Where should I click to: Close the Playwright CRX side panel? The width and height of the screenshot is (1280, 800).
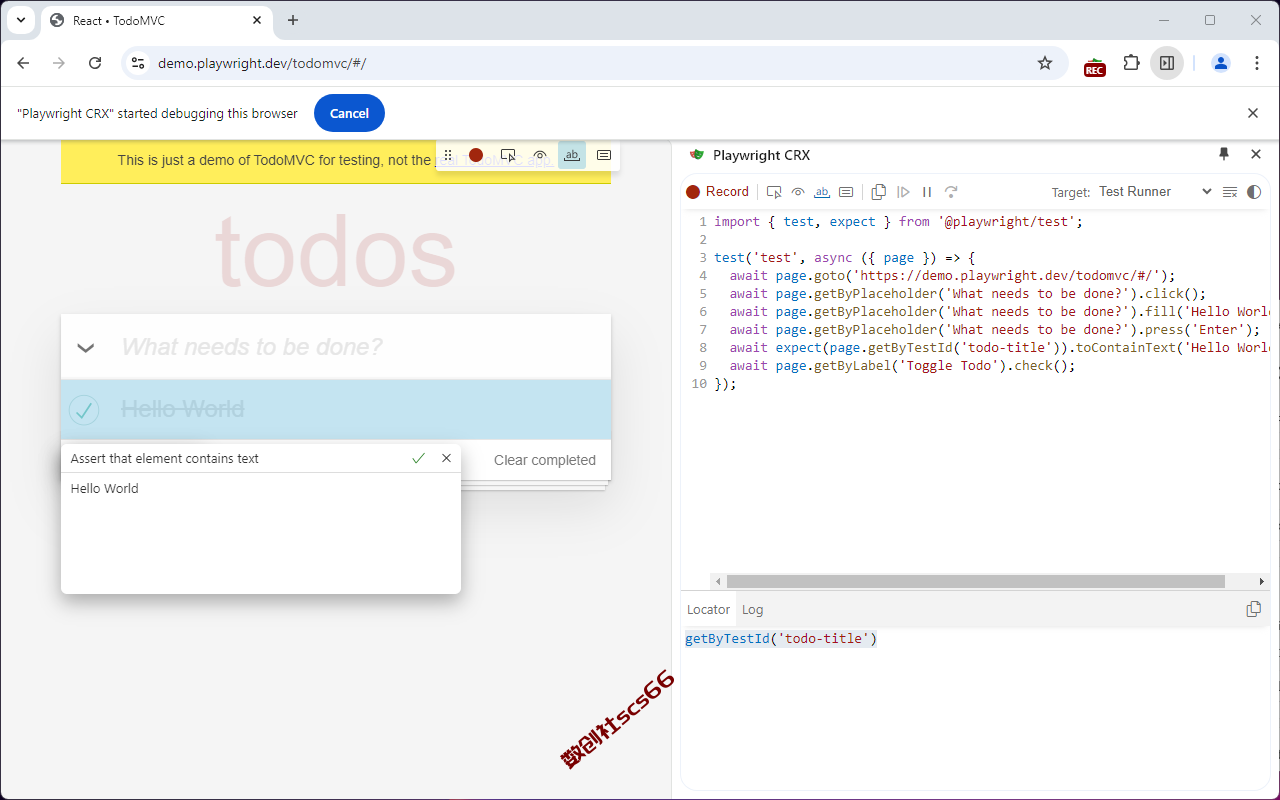(x=1256, y=154)
